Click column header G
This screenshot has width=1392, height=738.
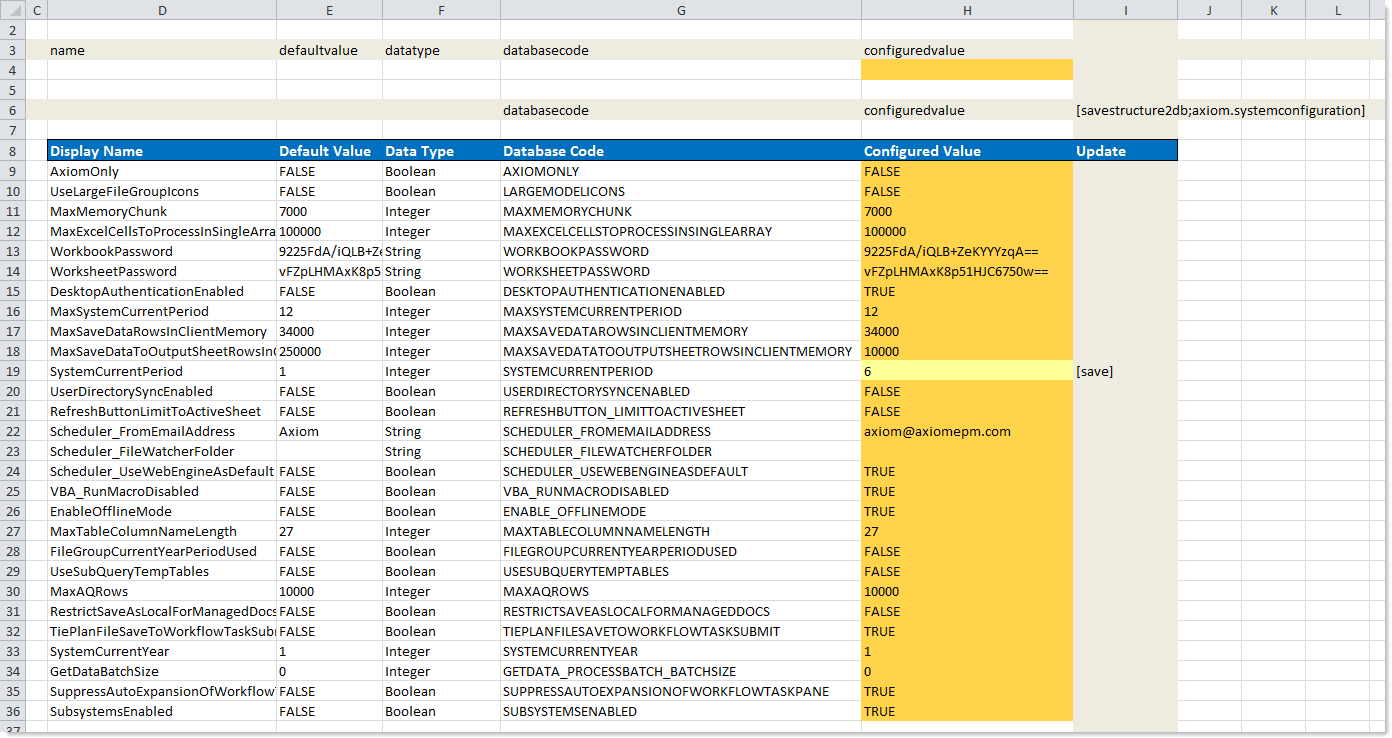pyautogui.click(x=680, y=10)
